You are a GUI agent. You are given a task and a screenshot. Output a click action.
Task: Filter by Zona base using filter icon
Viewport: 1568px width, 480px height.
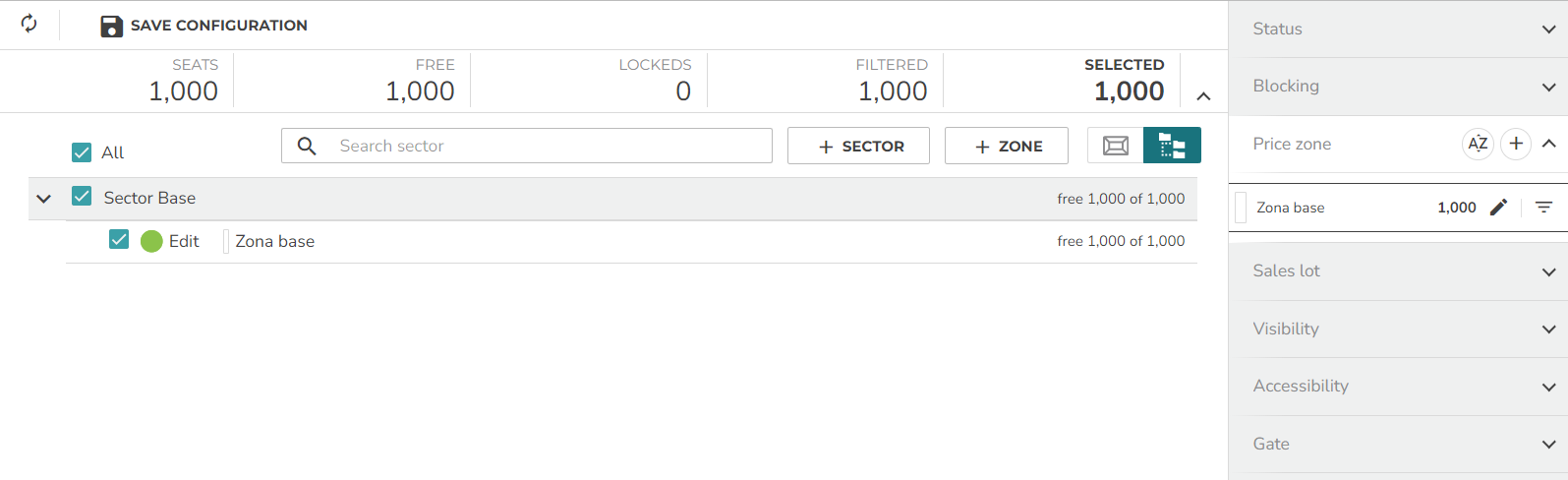point(1544,207)
